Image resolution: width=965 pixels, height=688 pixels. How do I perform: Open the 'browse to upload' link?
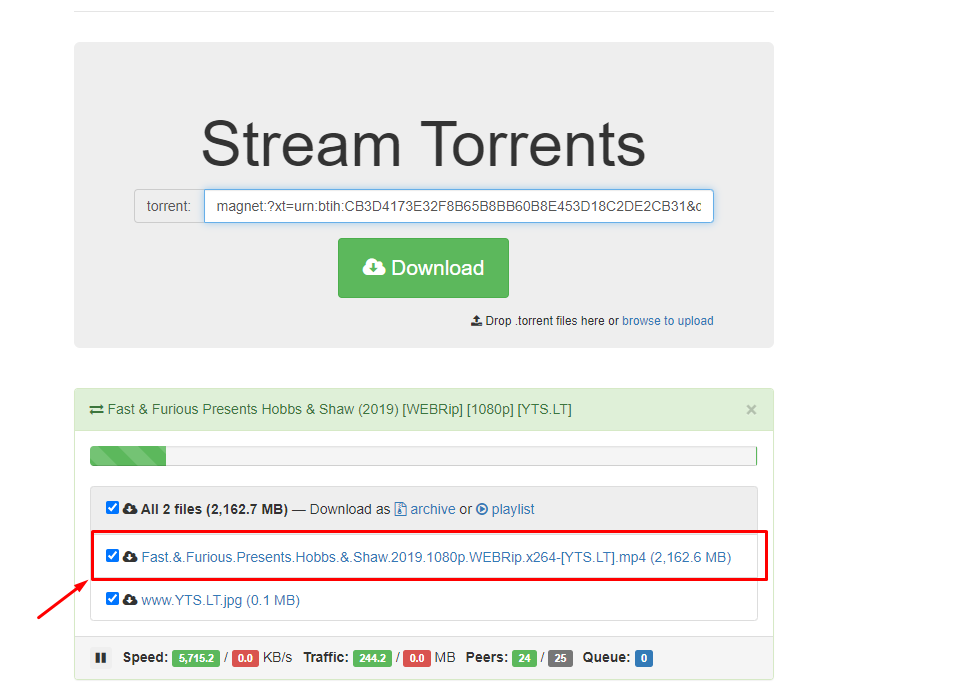pyautogui.click(x=667, y=320)
